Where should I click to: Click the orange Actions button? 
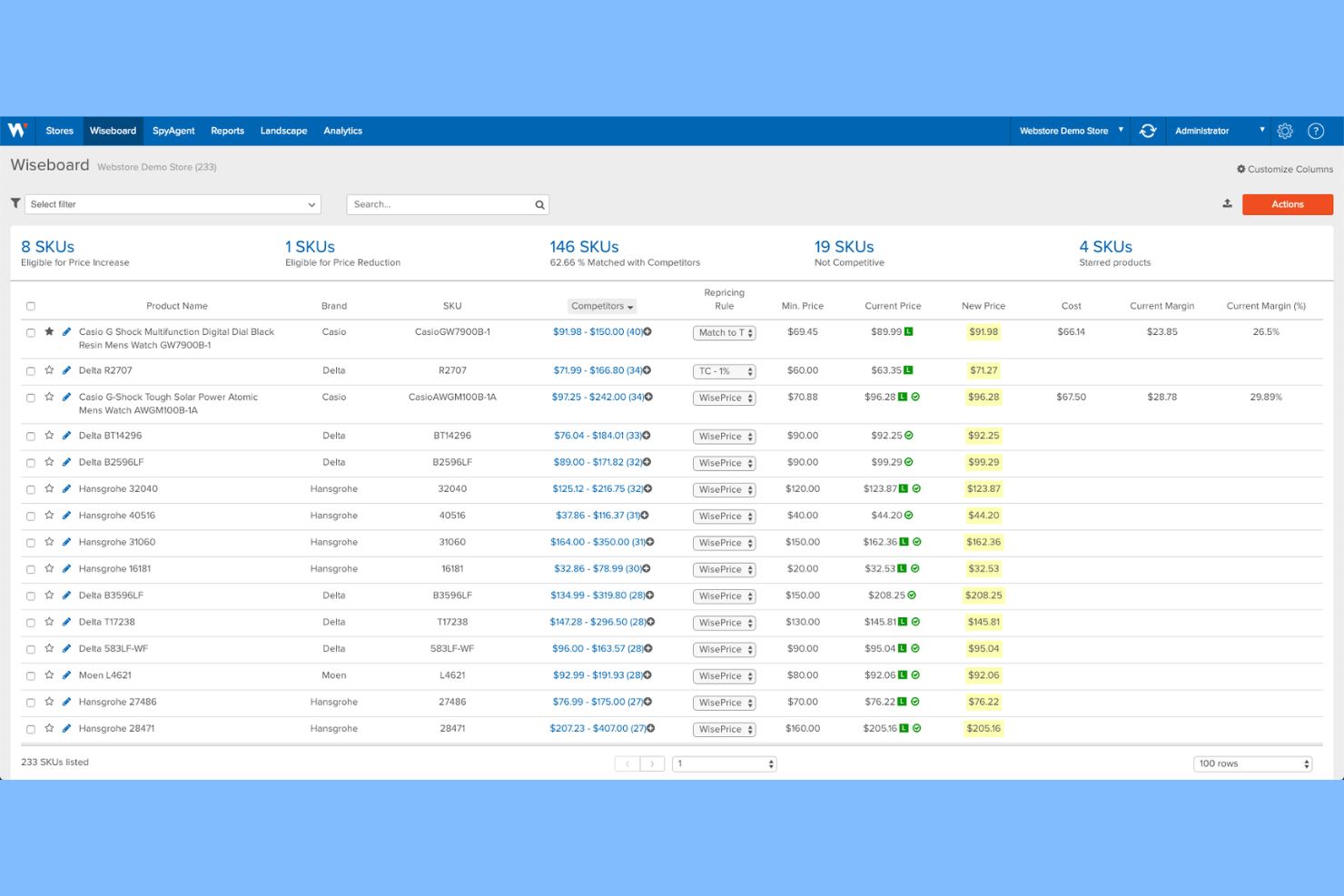click(1287, 204)
